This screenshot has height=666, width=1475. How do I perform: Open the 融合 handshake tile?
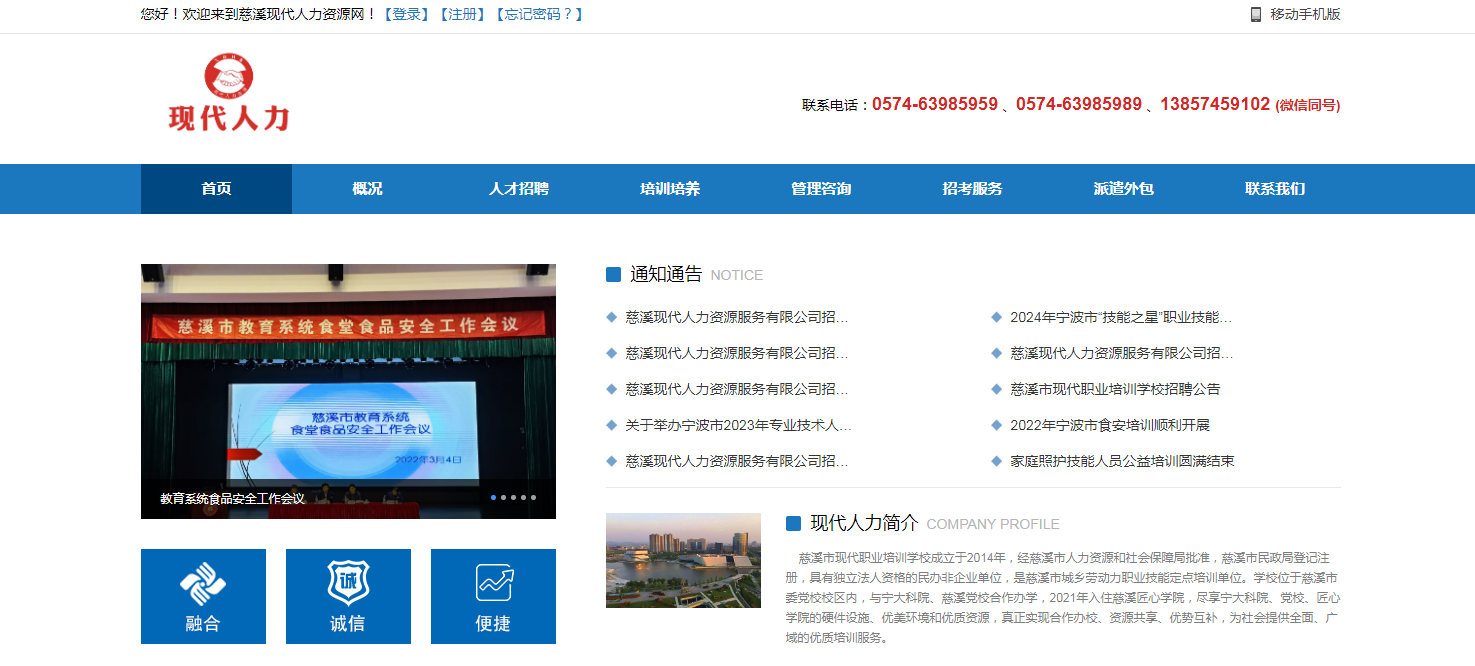pos(203,596)
